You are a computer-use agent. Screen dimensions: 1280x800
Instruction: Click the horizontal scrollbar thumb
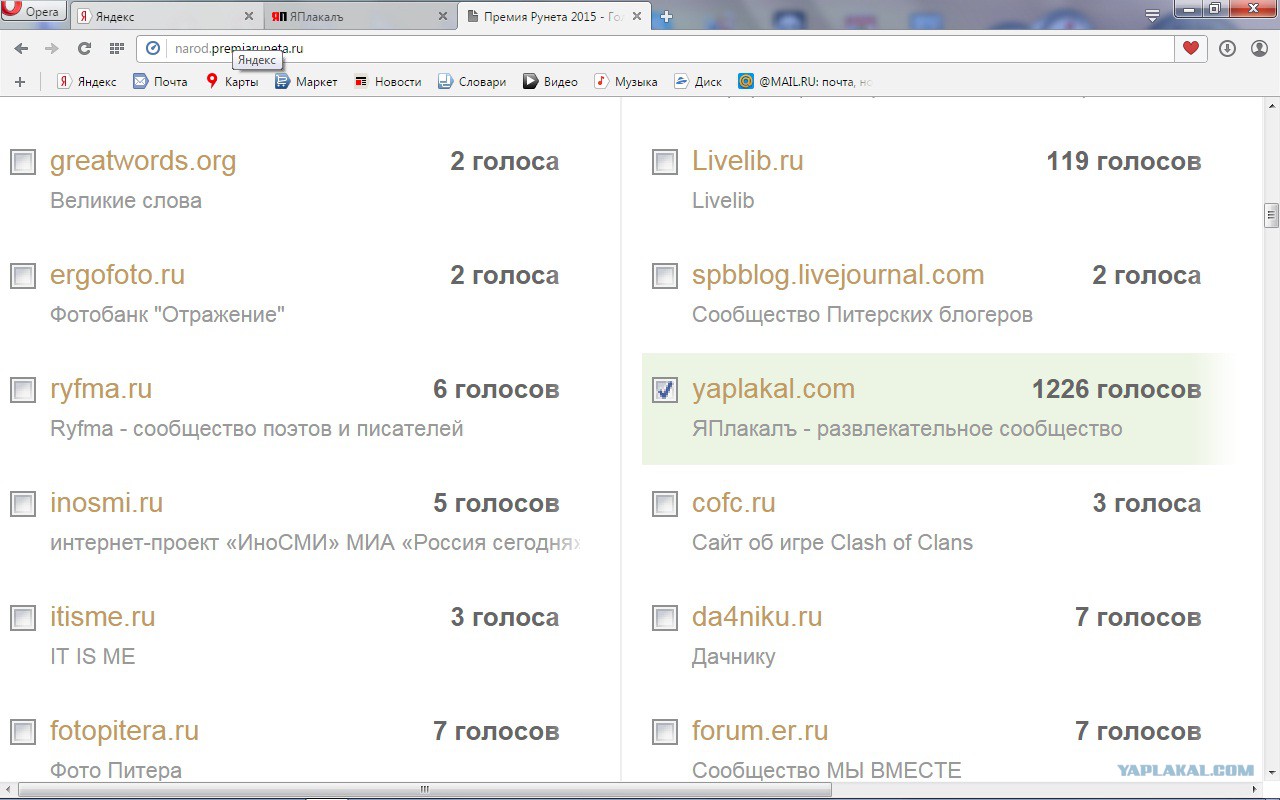[425, 790]
